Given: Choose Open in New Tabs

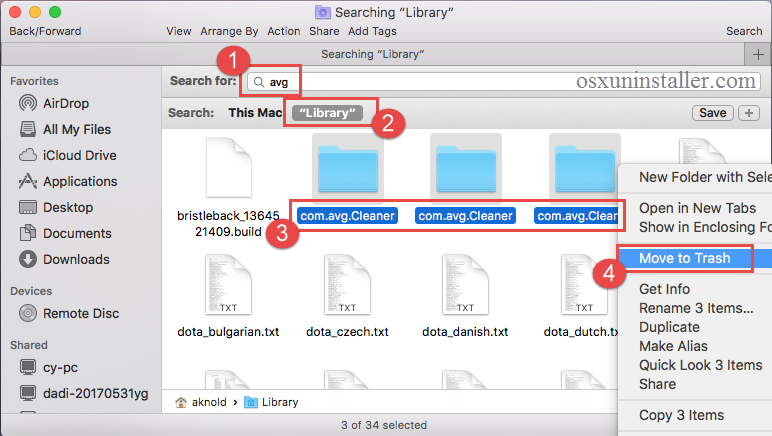Looking at the screenshot, I should (x=695, y=208).
